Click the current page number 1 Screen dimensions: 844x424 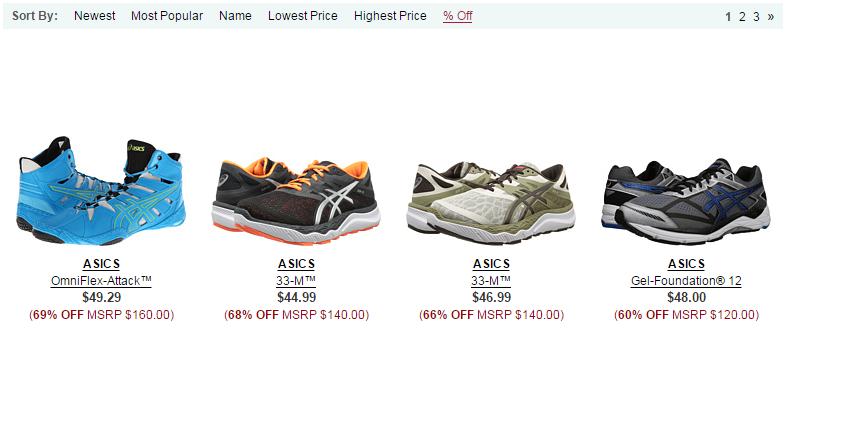(728, 17)
